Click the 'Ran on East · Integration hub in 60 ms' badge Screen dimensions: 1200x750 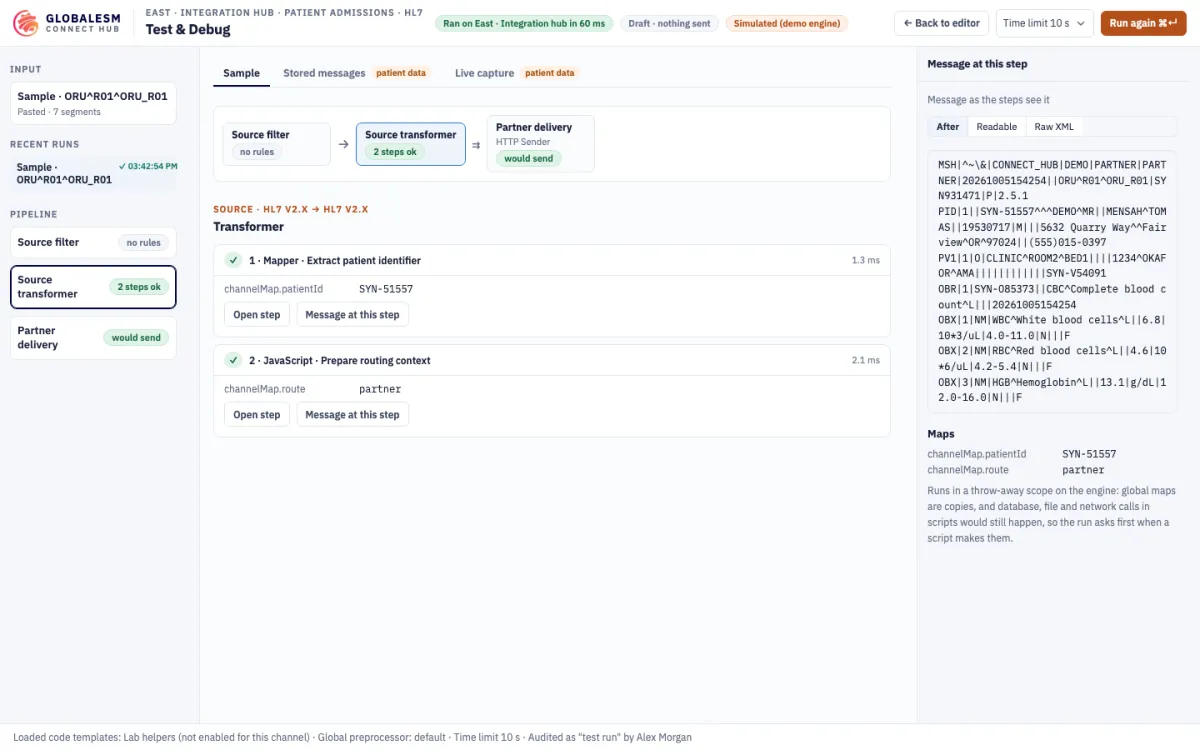524,23
